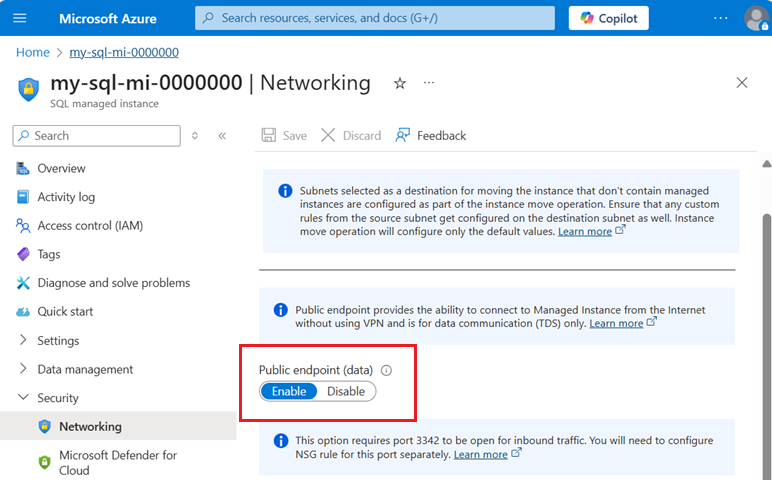
Task: Focus the Search resources, services, and docs box
Action: point(375,18)
